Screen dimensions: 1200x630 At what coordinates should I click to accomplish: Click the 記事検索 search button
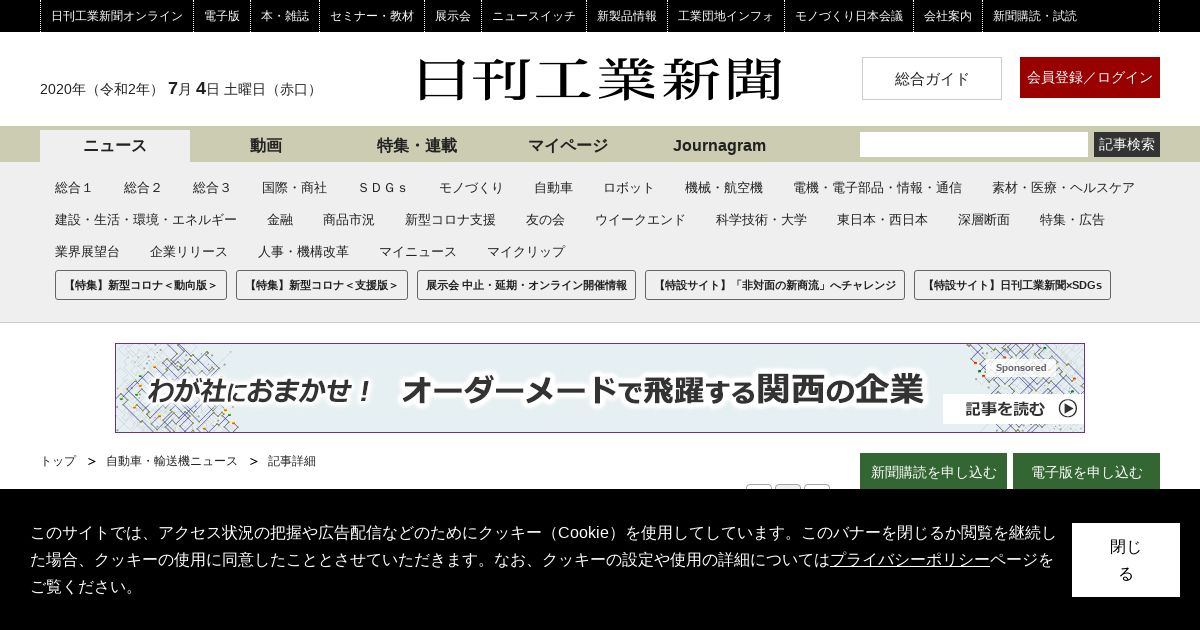1127,145
